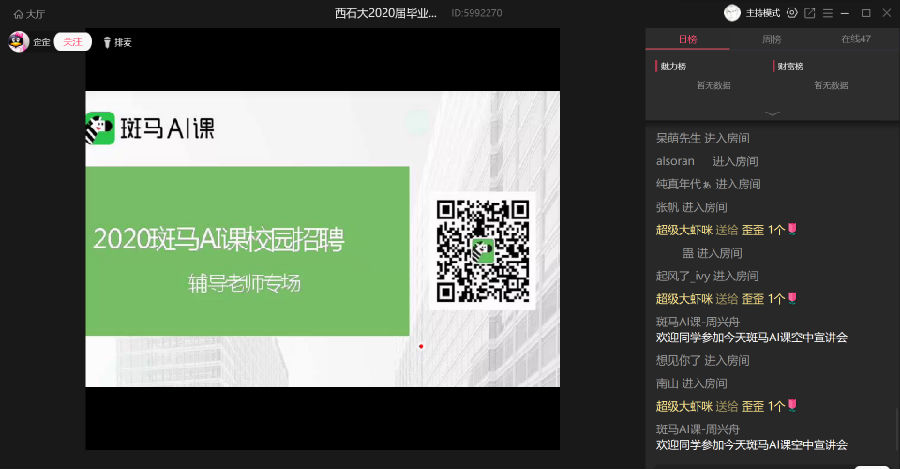Follow the host with 关注 button
Image resolution: width=900 pixels, height=469 pixels.
coord(72,42)
